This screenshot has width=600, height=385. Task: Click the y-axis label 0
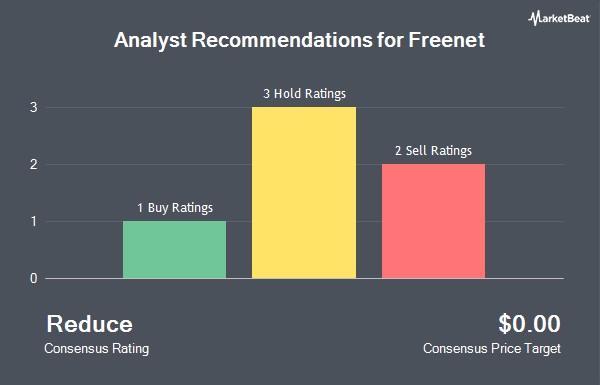pyautogui.click(x=34, y=279)
